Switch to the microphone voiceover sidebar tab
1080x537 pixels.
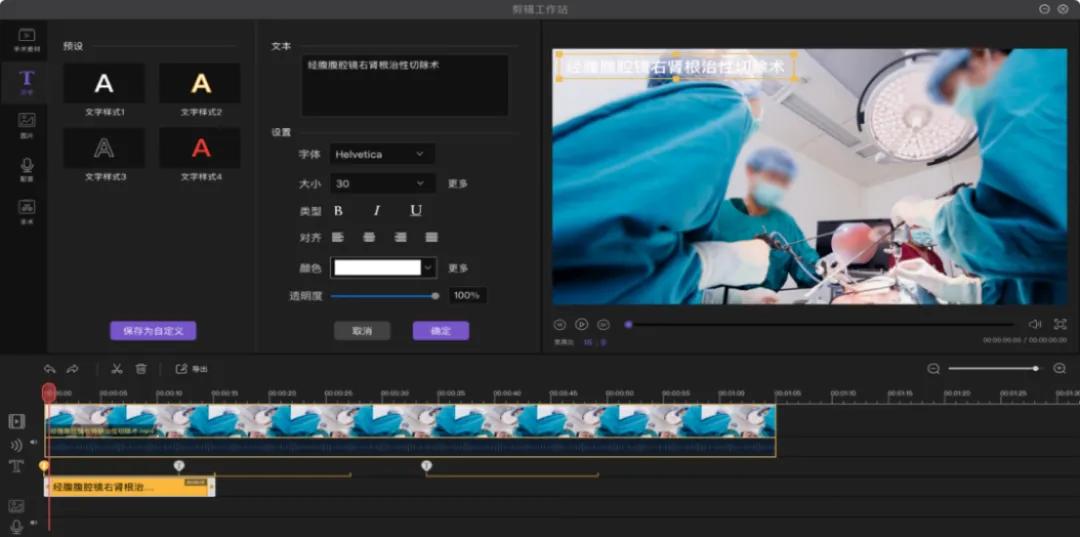(x=26, y=166)
